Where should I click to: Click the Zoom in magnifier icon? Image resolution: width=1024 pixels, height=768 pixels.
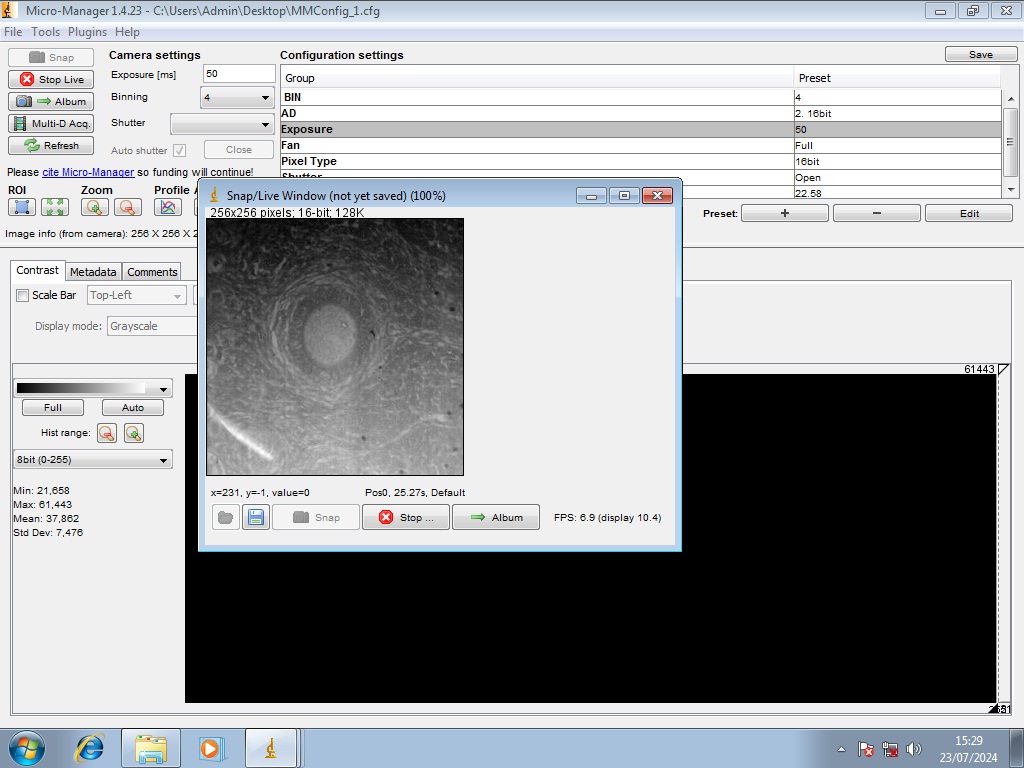click(x=95, y=207)
